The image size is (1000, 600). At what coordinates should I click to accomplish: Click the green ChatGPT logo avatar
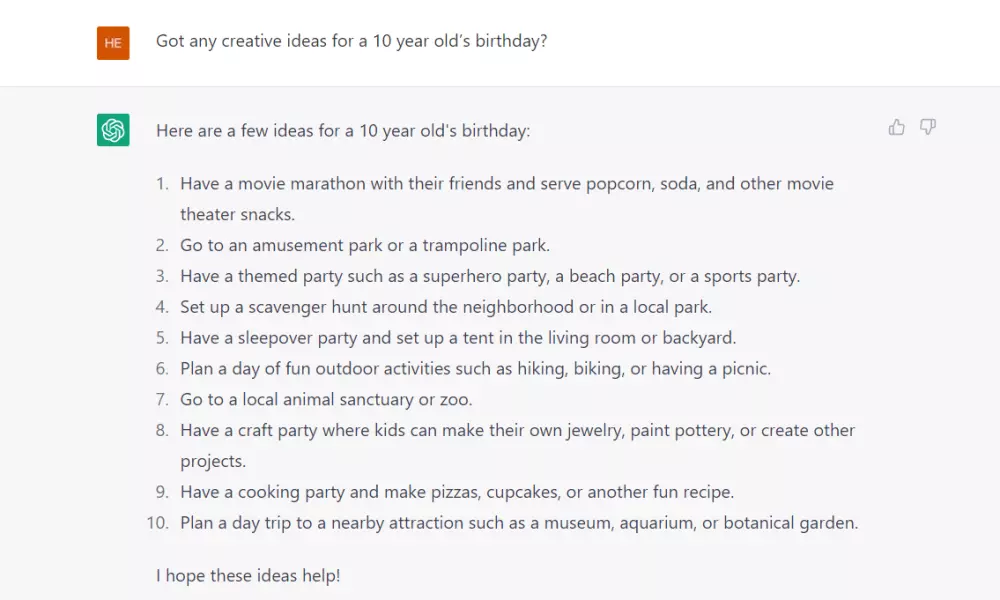click(113, 130)
